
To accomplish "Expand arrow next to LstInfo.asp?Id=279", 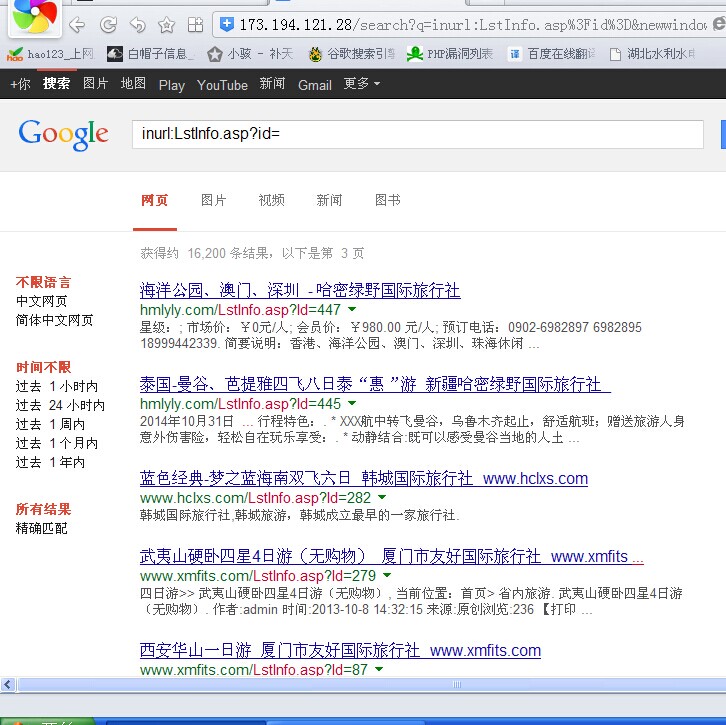I will click(x=387, y=575).
